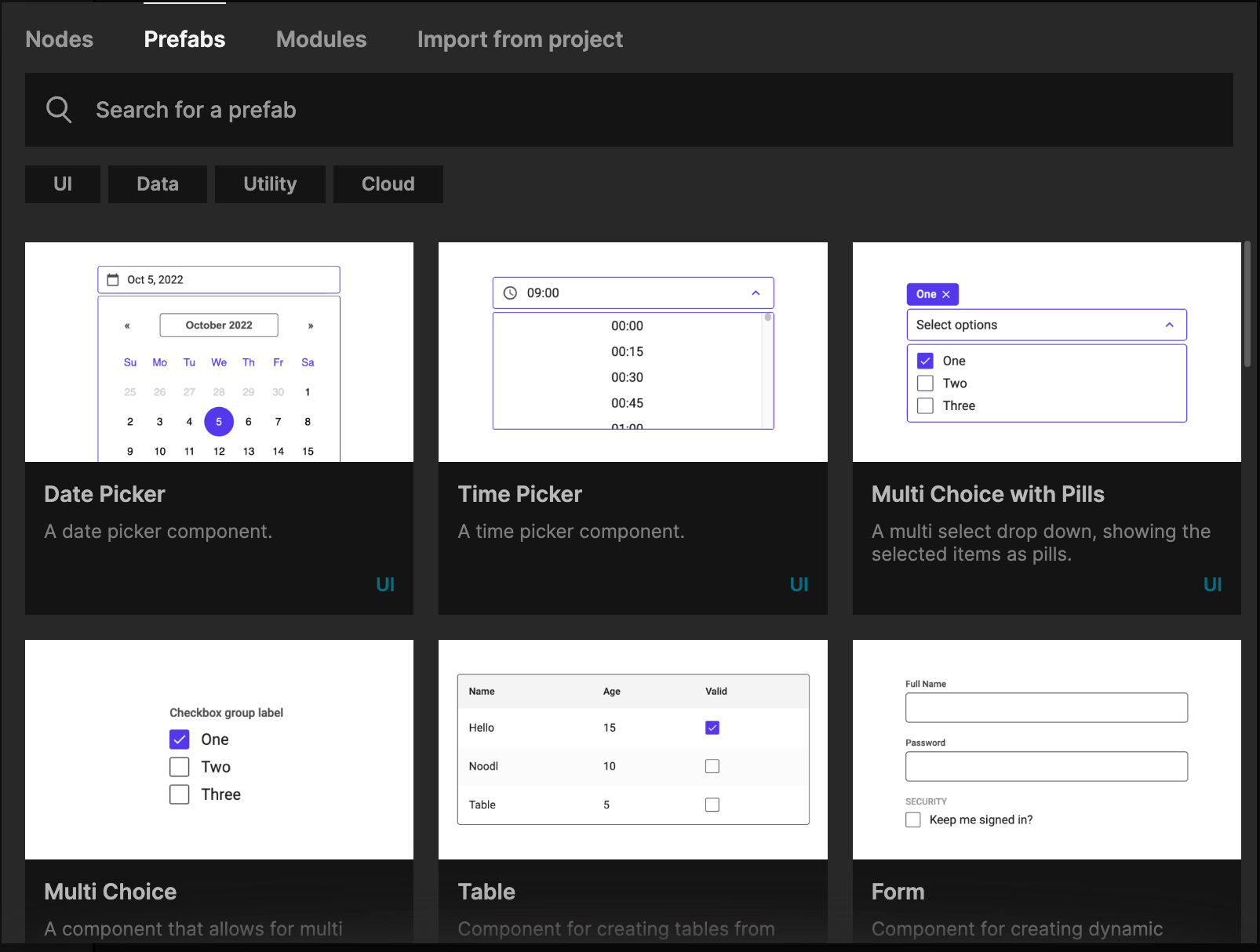Click the clock icon in the time picker
The image size is (1260, 952).
tap(510, 293)
